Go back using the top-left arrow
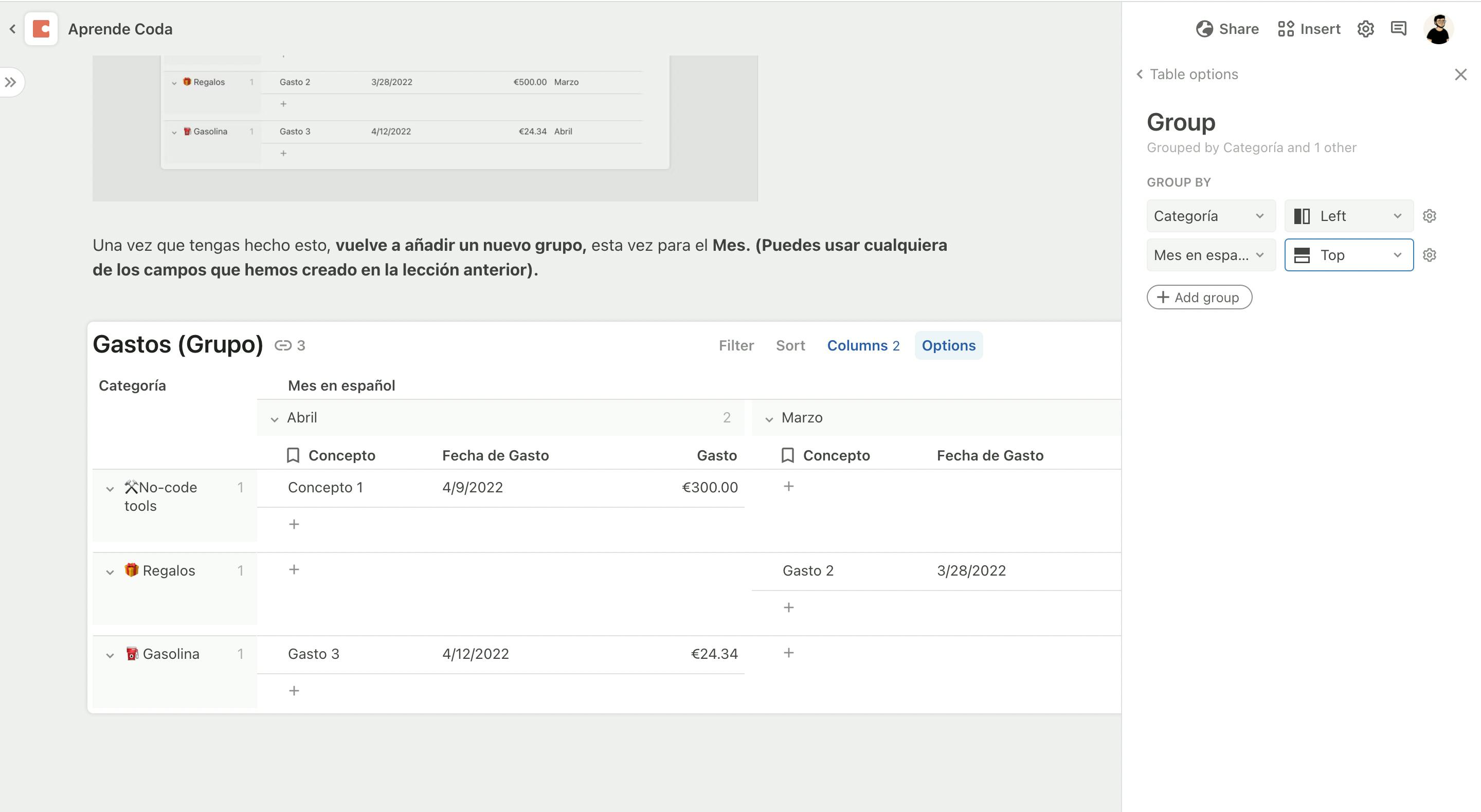 point(13,29)
